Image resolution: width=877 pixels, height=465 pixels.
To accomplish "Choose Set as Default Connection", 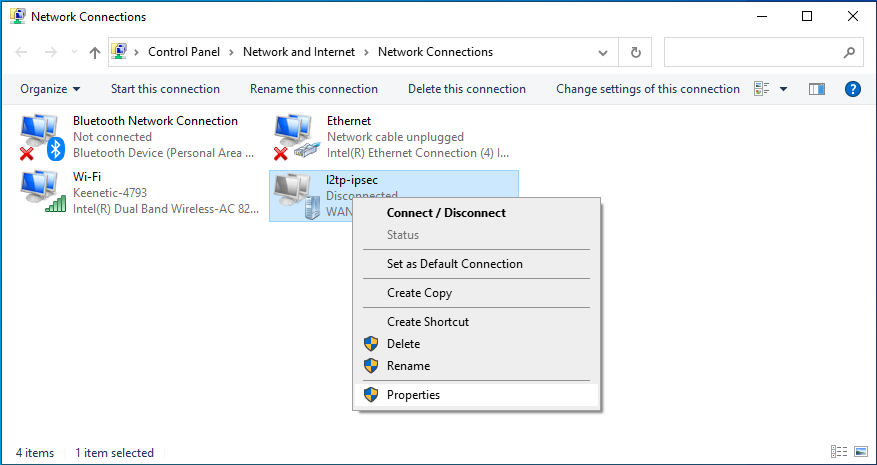I will [477, 264].
